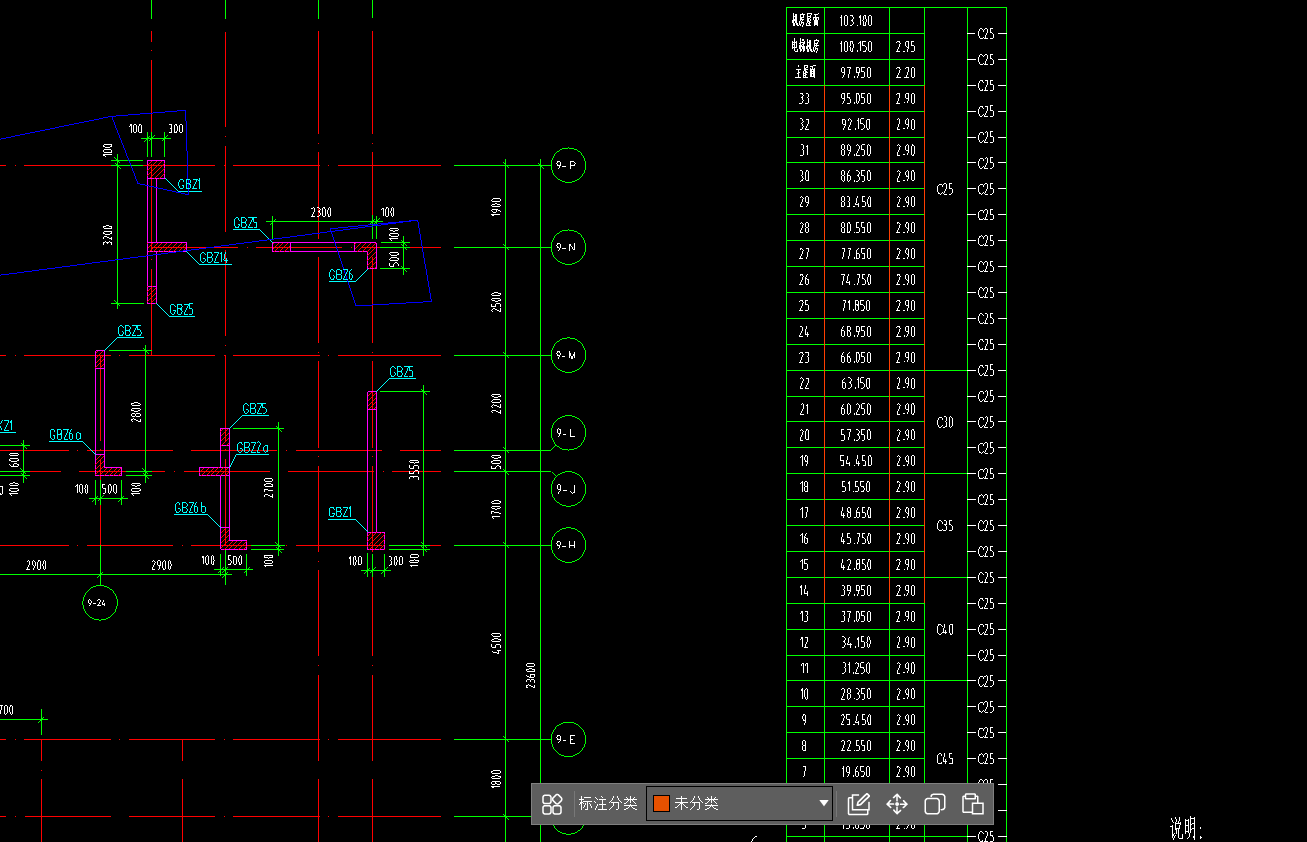Click the dropdown arrow beside 未分类
The height and width of the screenshot is (842, 1307).
click(824, 803)
